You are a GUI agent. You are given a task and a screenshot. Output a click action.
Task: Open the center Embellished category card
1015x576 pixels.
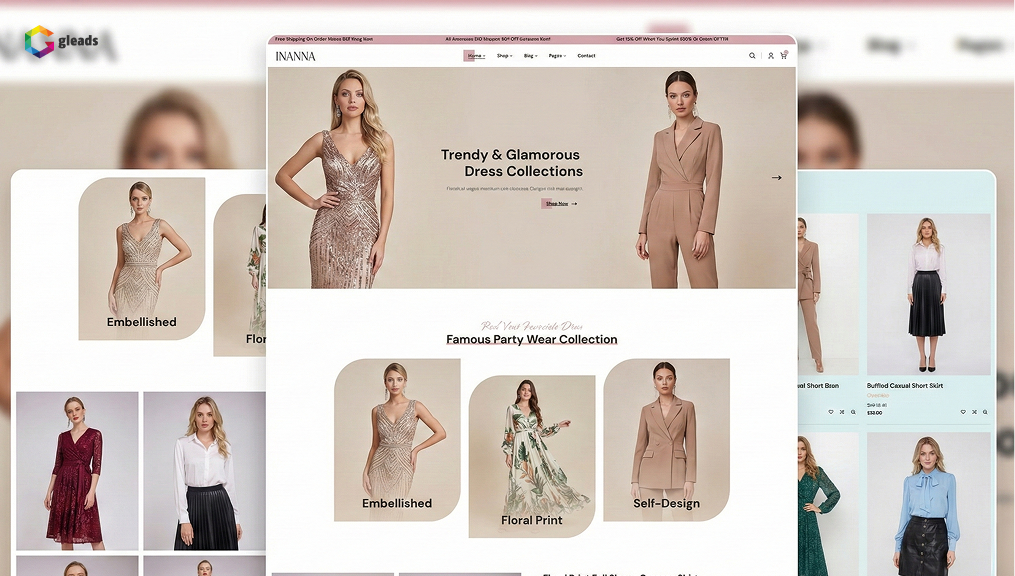[x=397, y=440]
